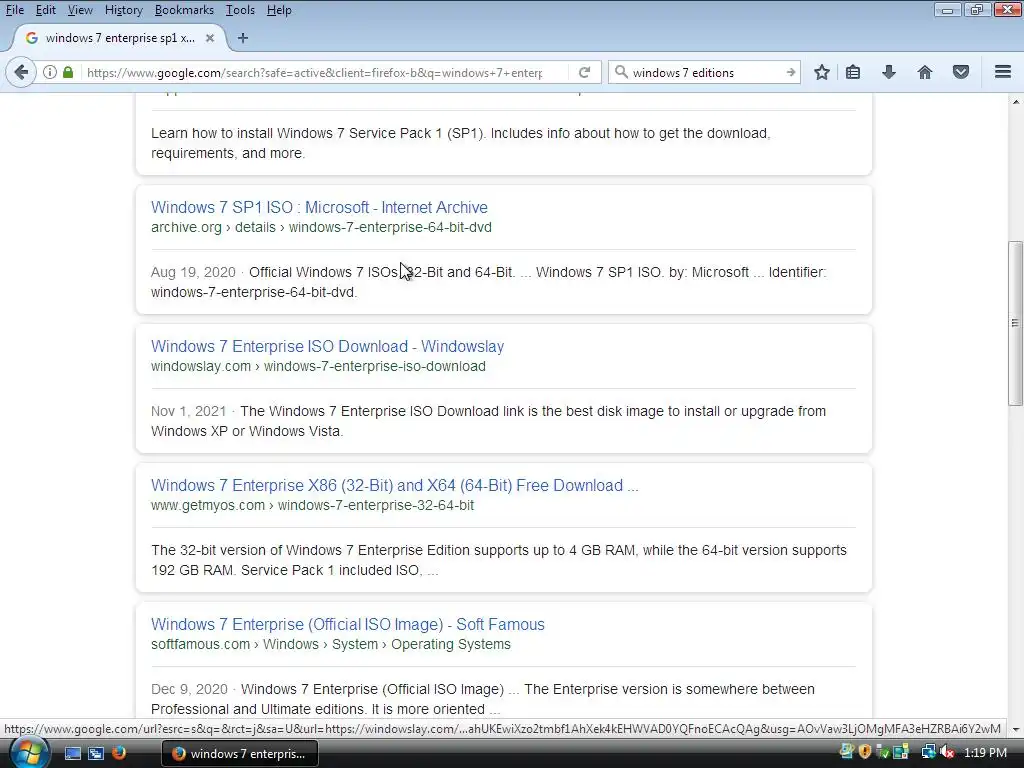Open the Tools menu

(x=240, y=10)
